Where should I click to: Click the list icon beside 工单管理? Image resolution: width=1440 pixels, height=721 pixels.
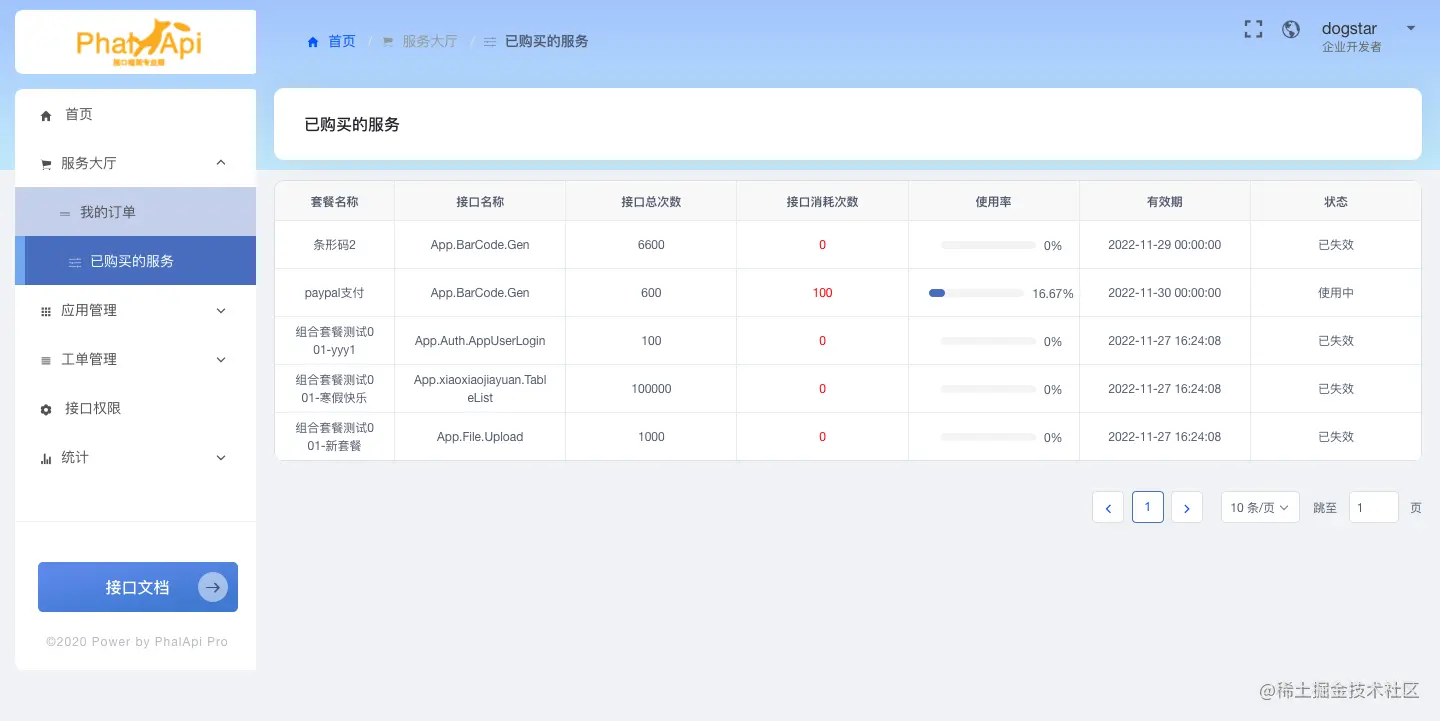[x=46, y=360]
